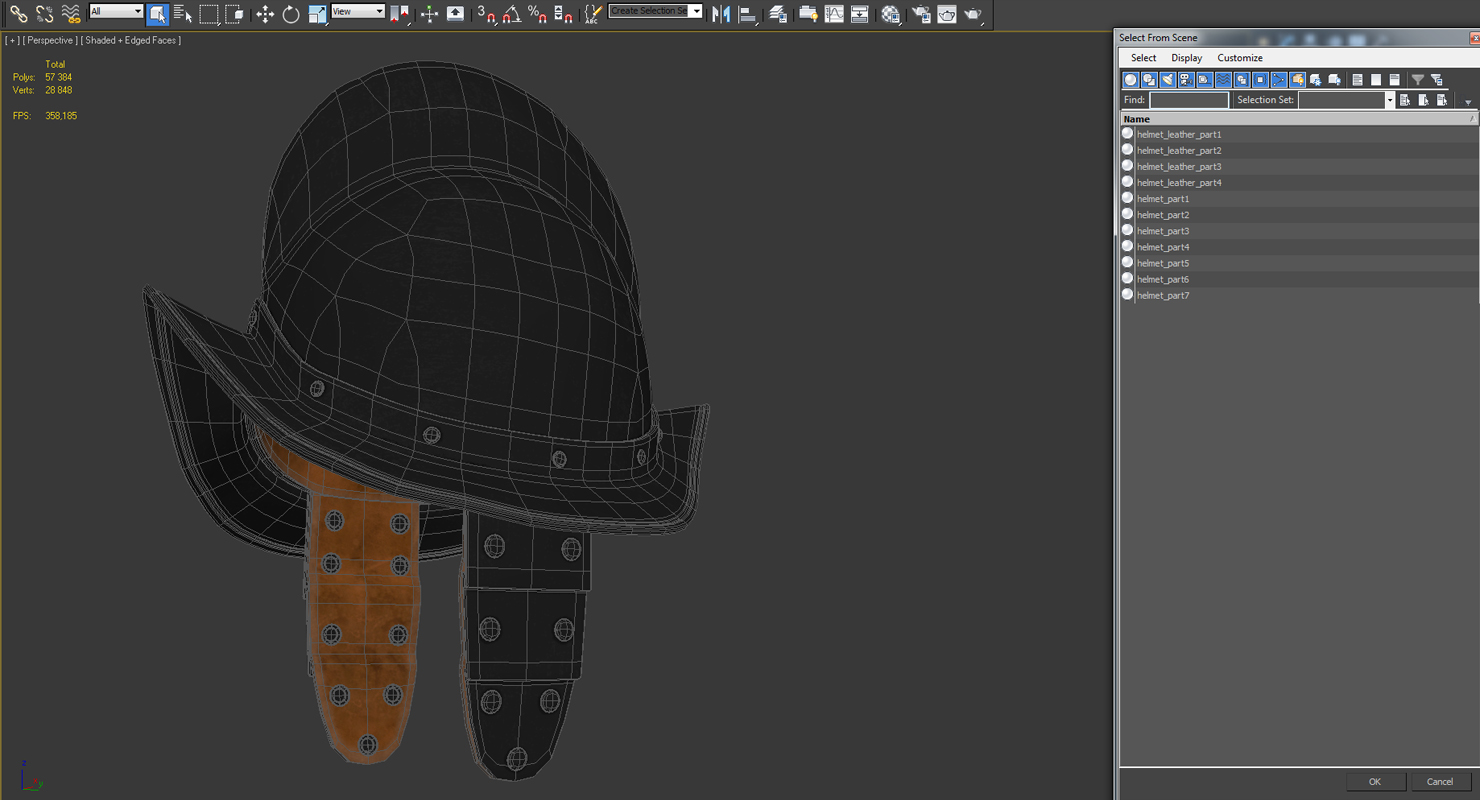Click the Render Production teapot icon
This screenshot has width=1480, height=800.
point(973,14)
